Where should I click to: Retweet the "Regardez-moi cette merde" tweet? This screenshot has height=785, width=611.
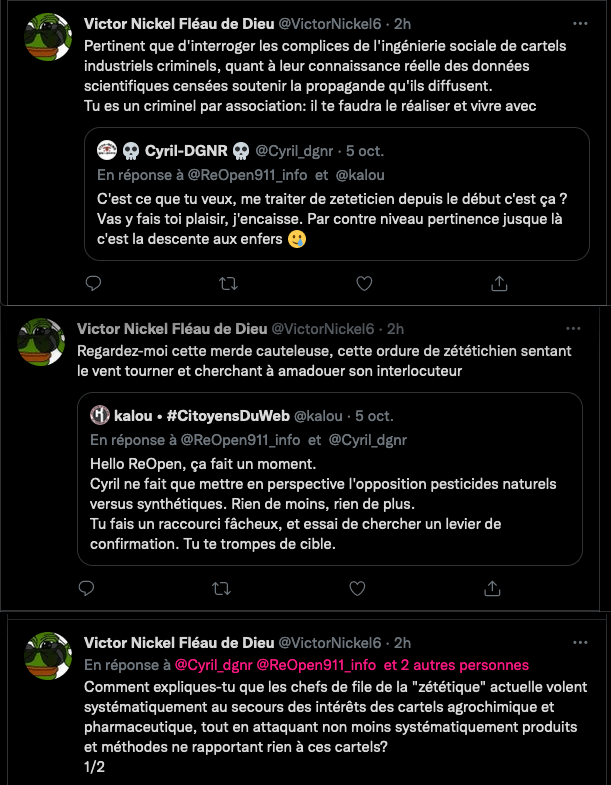pyautogui.click(x=221, y=588)
